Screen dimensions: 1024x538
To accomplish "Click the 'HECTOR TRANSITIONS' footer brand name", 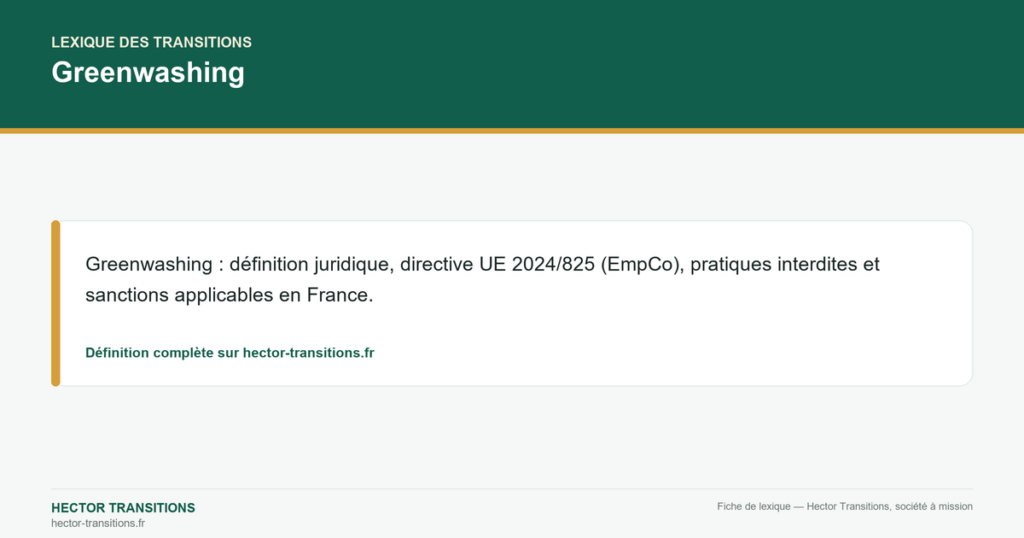I will point(123,508).
